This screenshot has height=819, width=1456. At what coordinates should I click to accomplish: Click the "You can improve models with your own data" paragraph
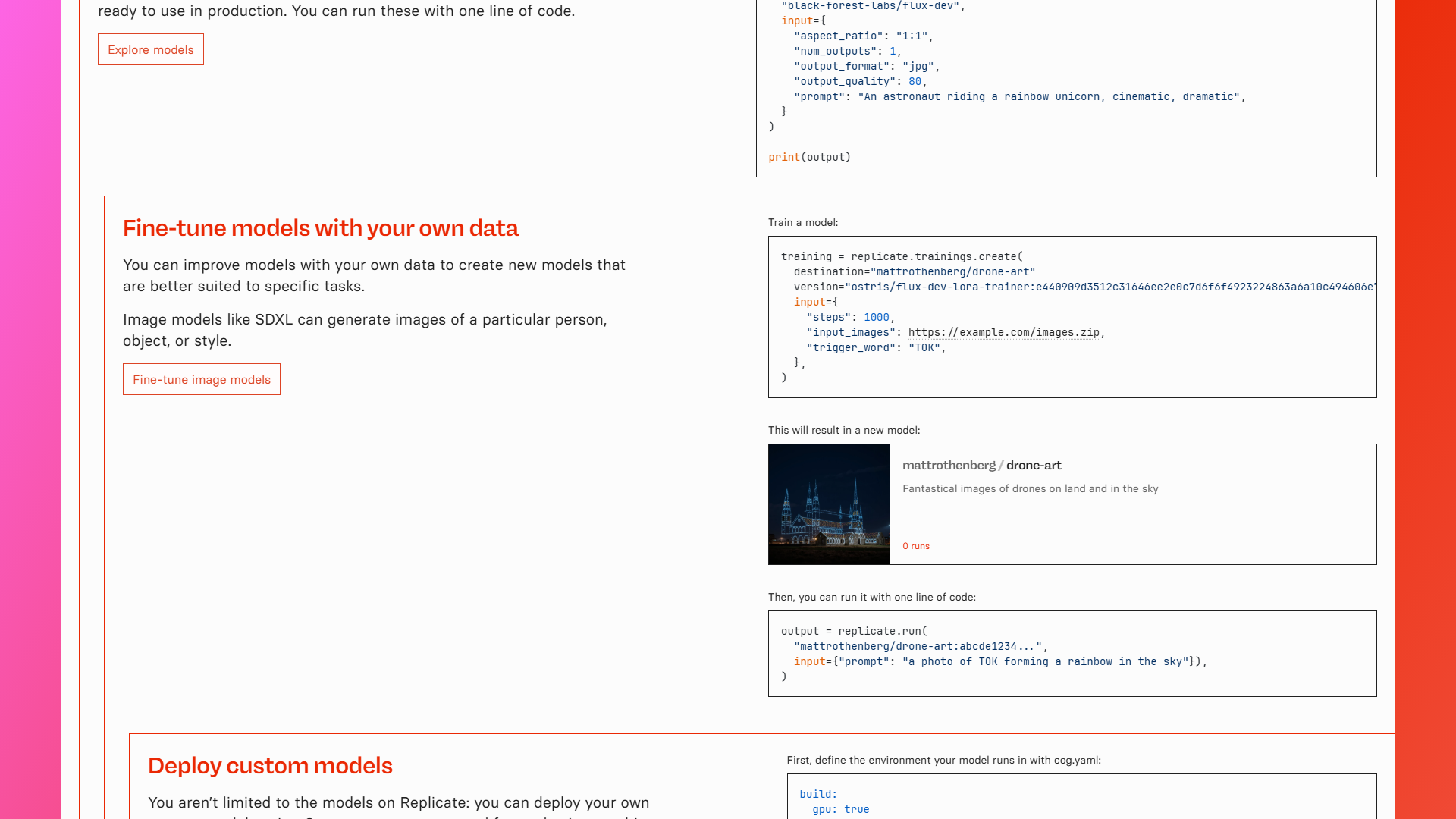coord(374,276)
